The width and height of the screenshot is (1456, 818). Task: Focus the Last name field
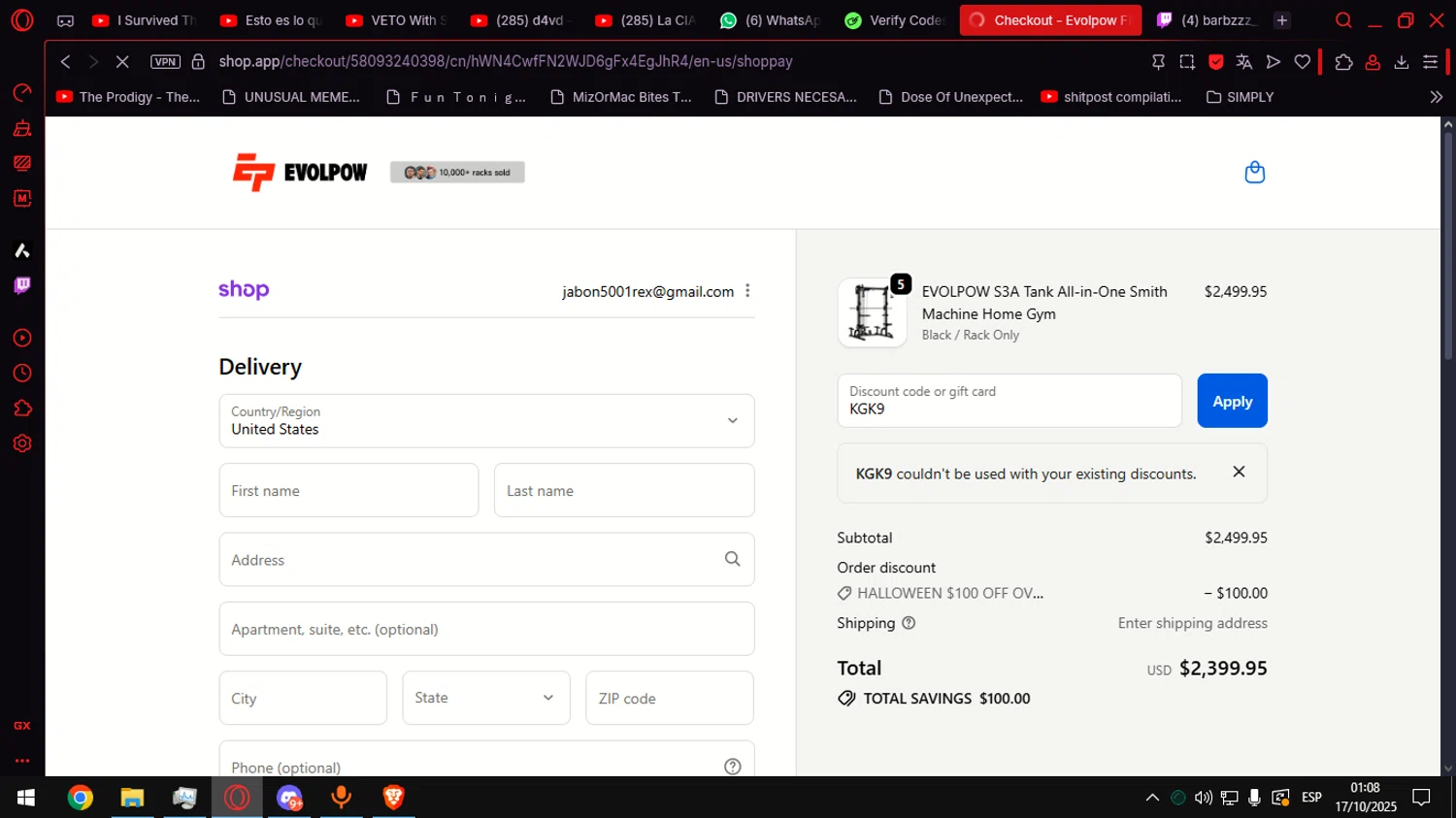pyautogui.click(x=624, y=490)
